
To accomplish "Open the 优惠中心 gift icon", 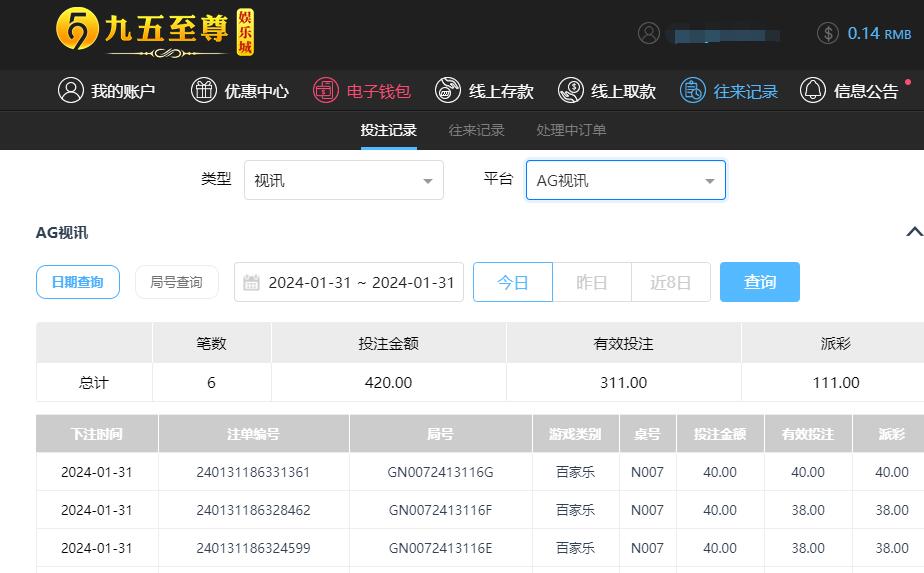I will coord(204,90).
